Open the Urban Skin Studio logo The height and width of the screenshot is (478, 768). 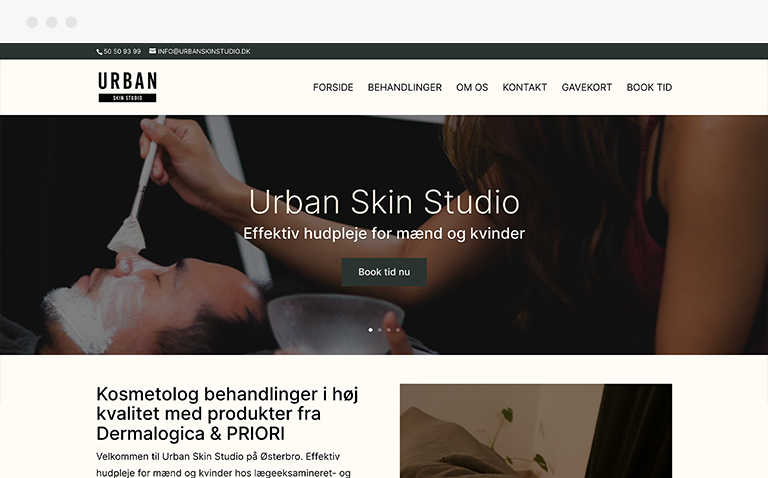pos(127,87)
